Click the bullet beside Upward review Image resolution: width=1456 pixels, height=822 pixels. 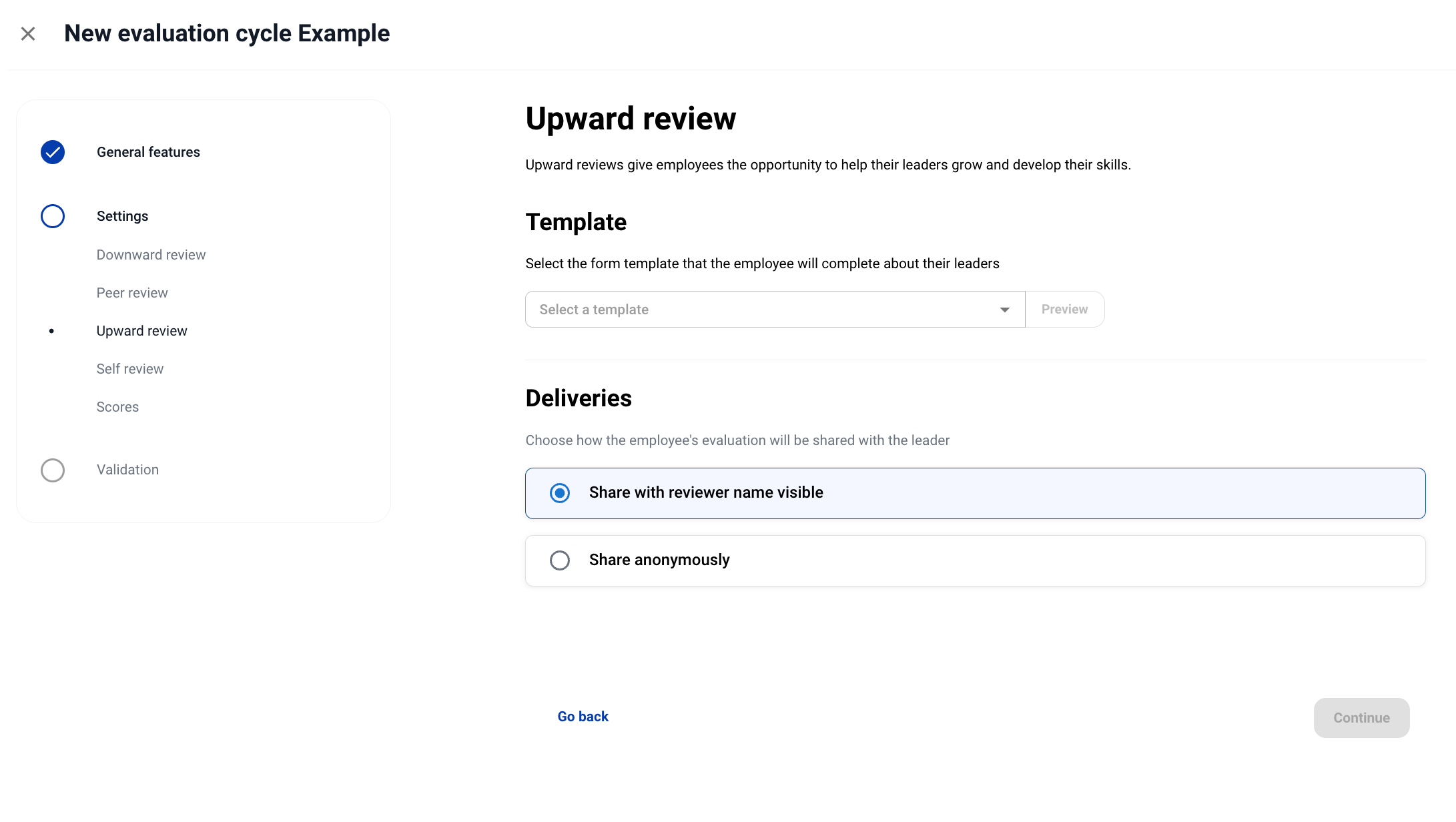[x=51, y=331]
